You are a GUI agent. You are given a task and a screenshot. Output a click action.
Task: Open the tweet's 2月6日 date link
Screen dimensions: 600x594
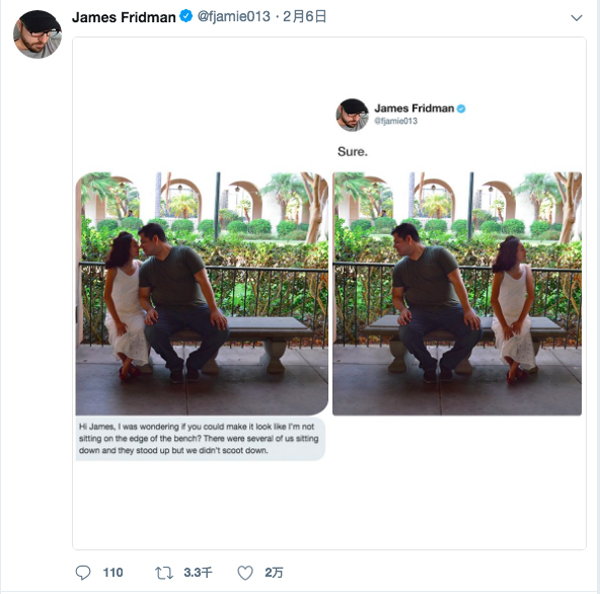305,17
